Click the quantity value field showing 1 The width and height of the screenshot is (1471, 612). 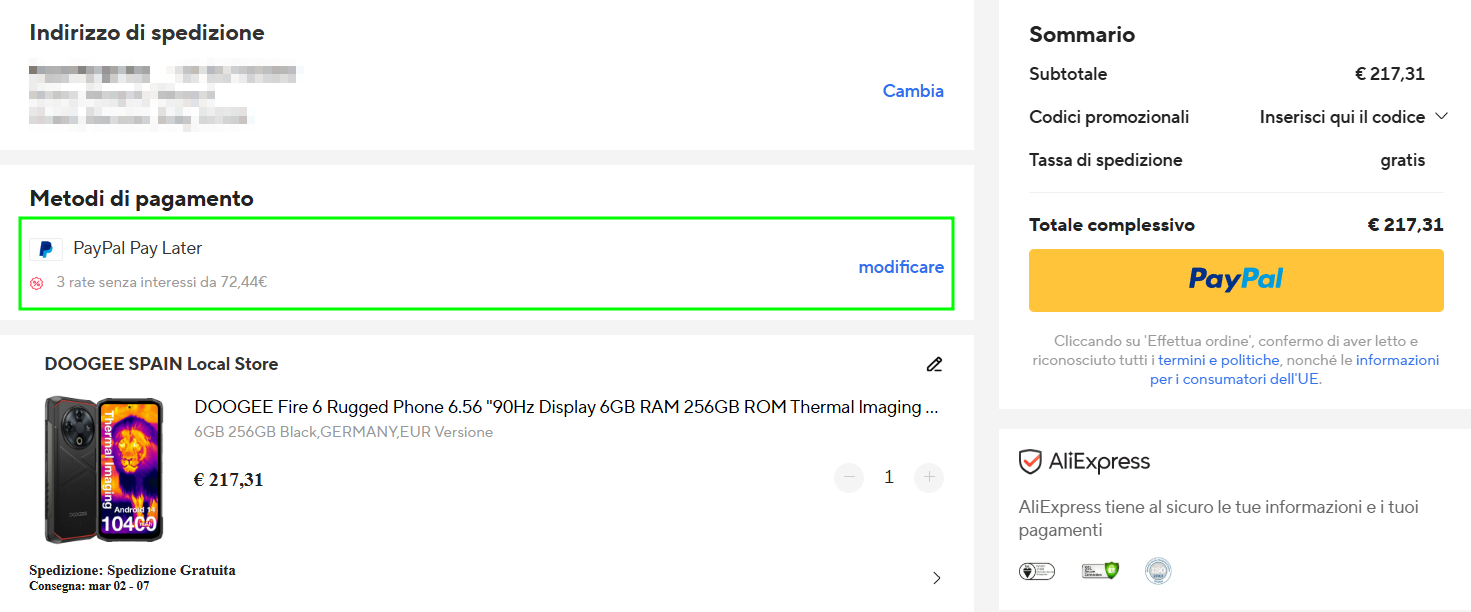click(x=888, y=478)
